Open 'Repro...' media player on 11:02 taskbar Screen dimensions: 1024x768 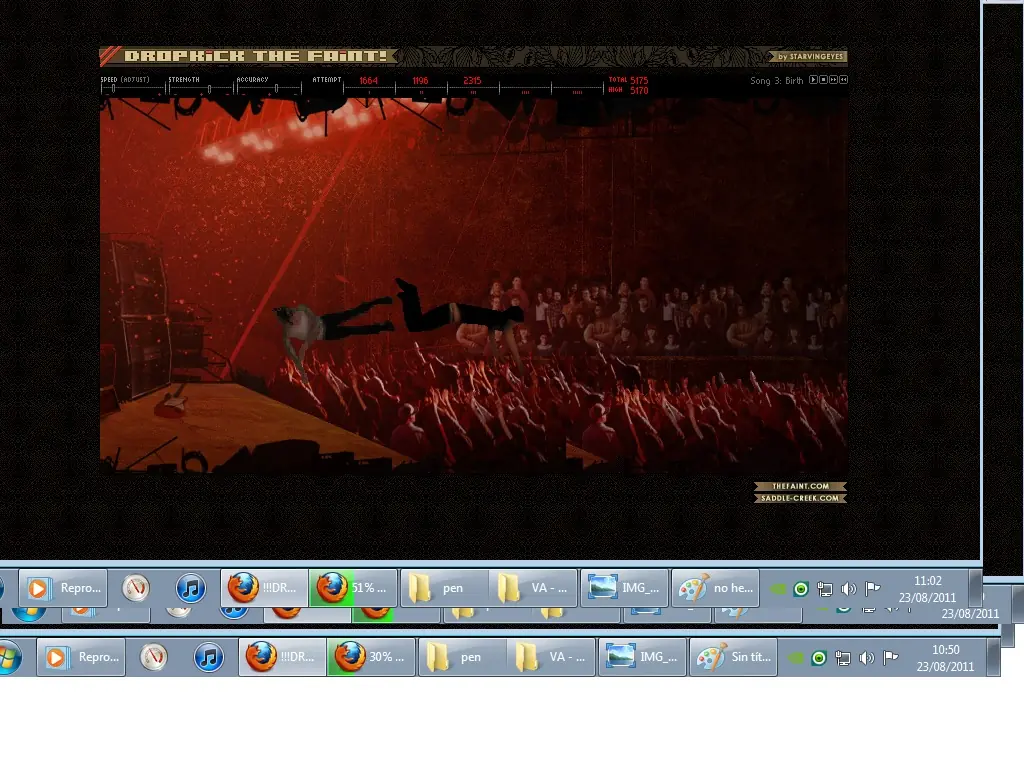(63, 588)
